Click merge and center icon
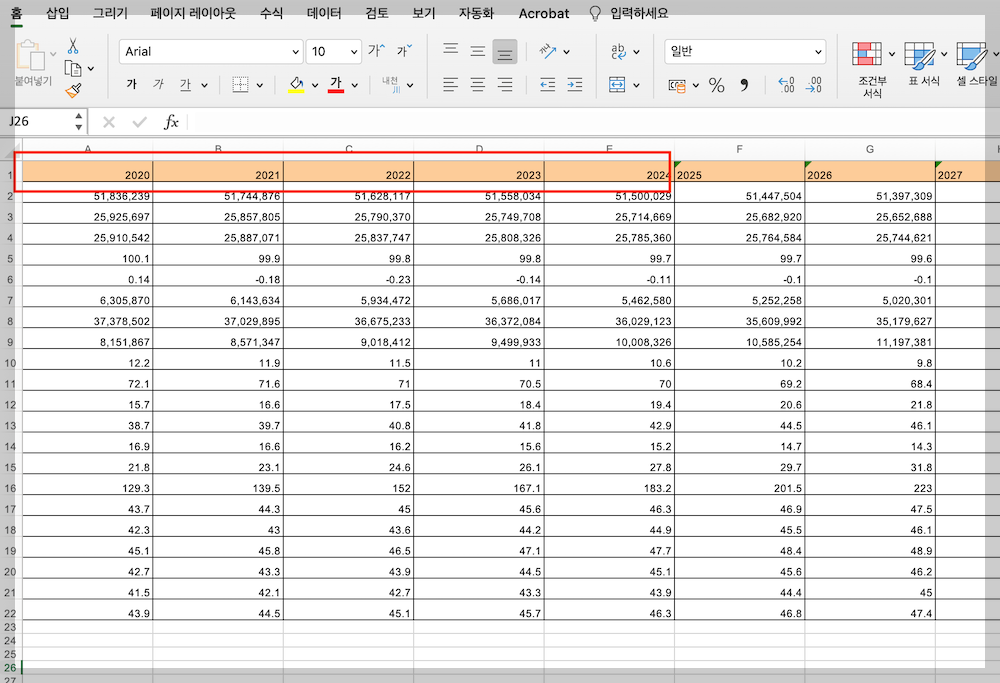 click(617, 84)
